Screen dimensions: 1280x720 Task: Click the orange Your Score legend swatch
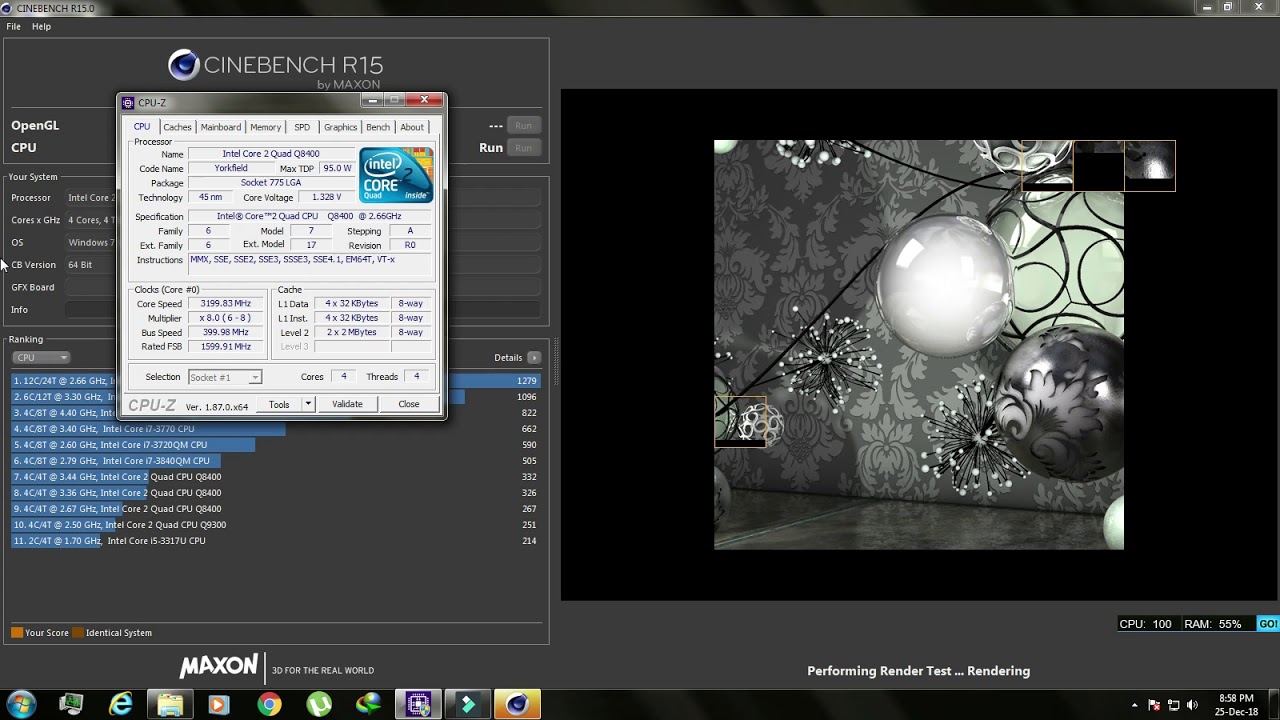17,633
